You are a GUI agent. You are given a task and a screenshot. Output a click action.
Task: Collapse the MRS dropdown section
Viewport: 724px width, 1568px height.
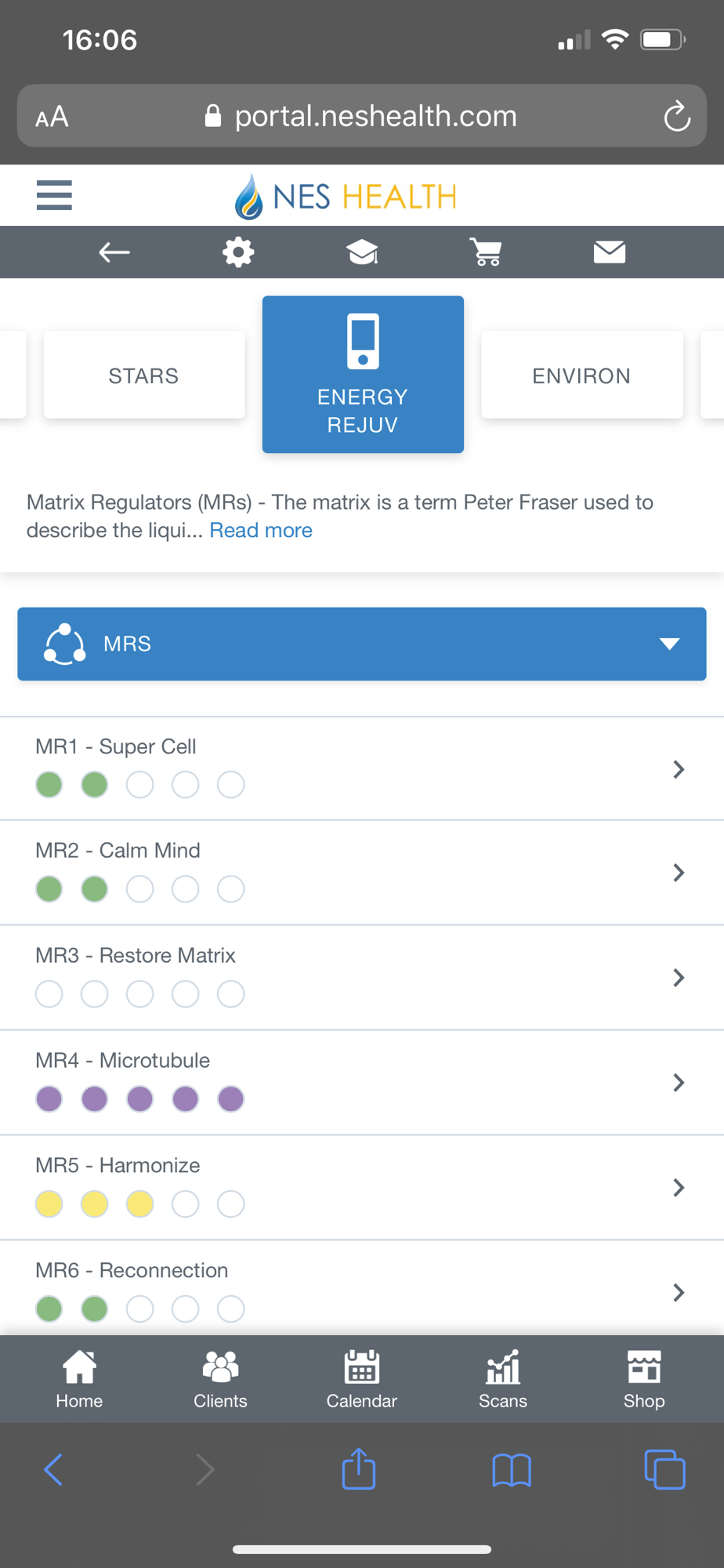[x=669, y=644]
